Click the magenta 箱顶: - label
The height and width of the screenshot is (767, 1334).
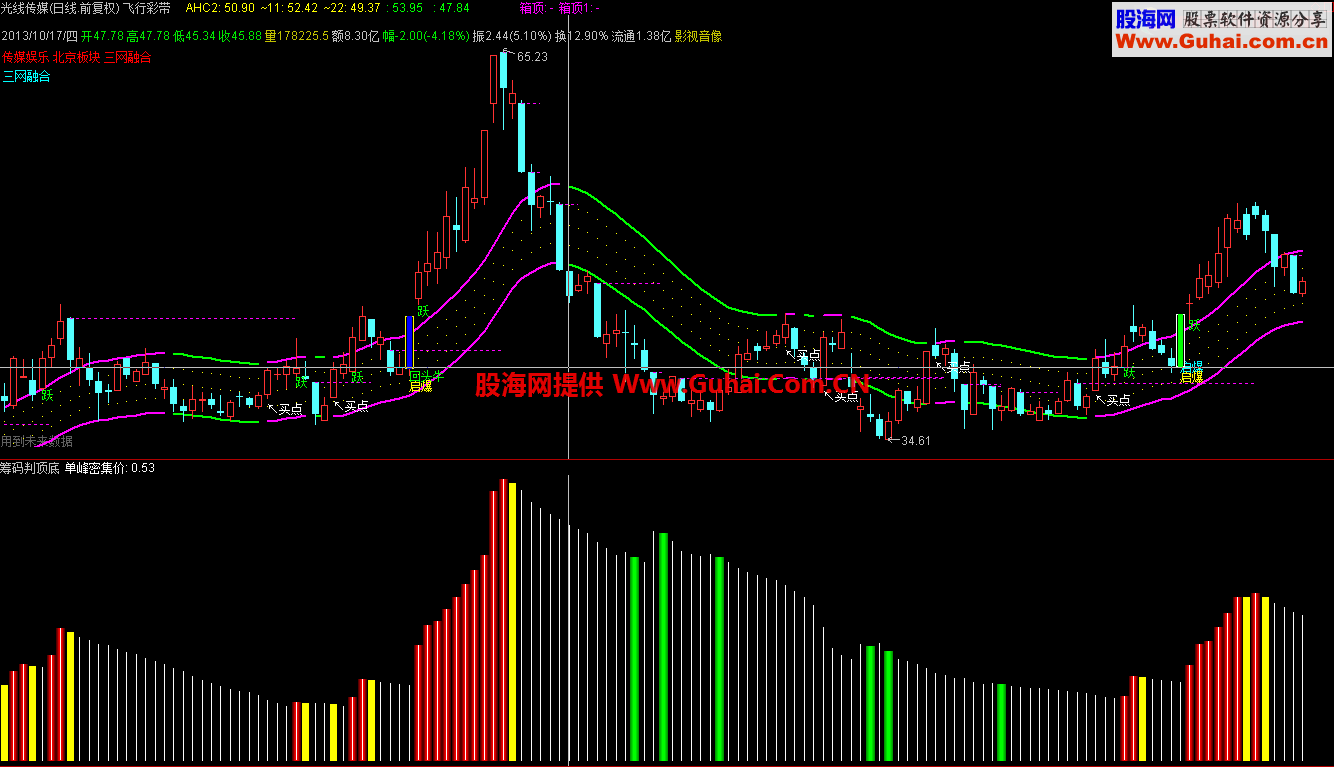535,8
